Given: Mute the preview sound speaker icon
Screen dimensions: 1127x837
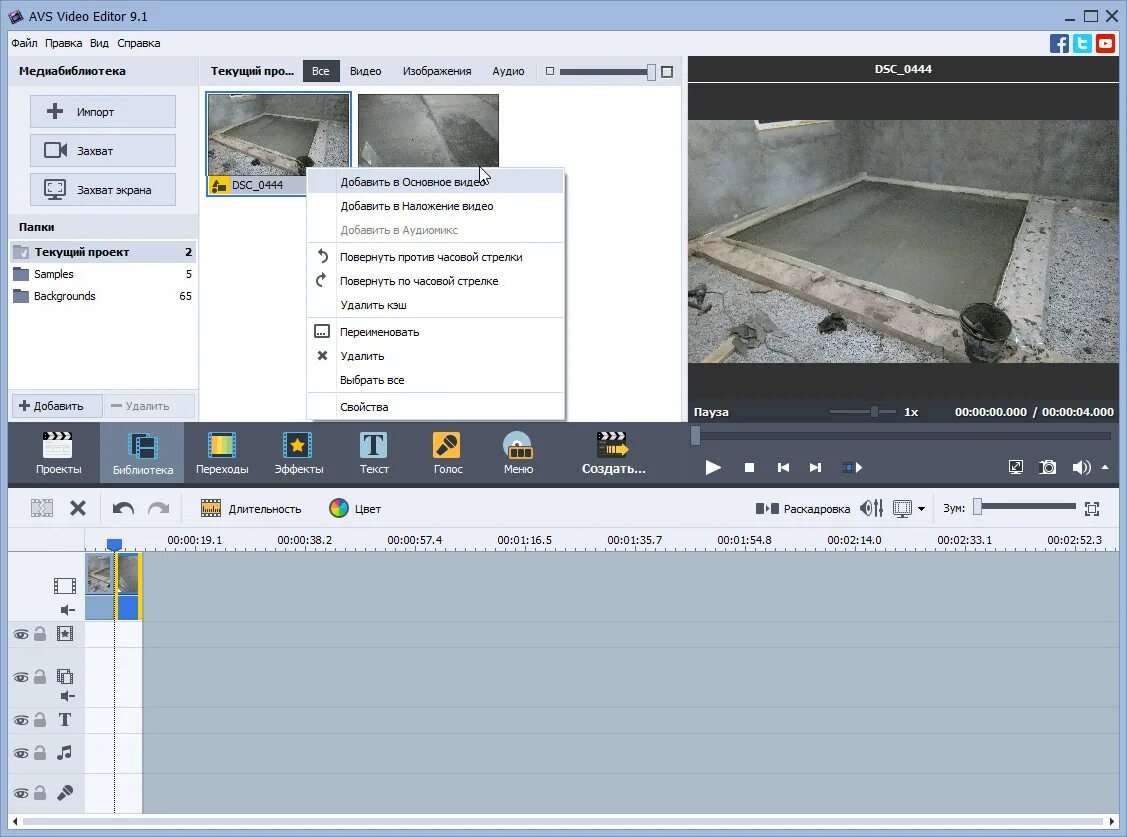Looking at the screenshot, I should tap(1081, 468).
